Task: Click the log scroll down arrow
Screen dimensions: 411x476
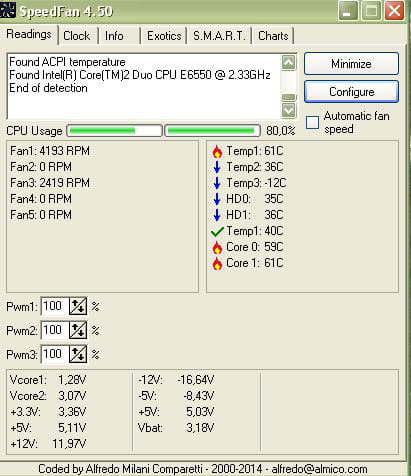Action: click(x=289, y=110)
